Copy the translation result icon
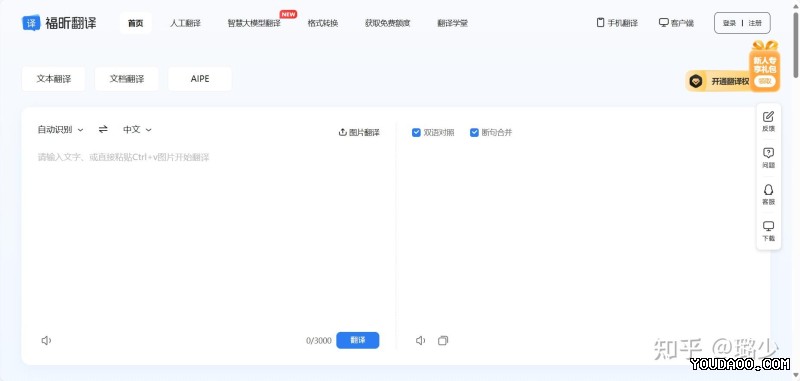Viewport: 800px width, 381px height. 443,340
